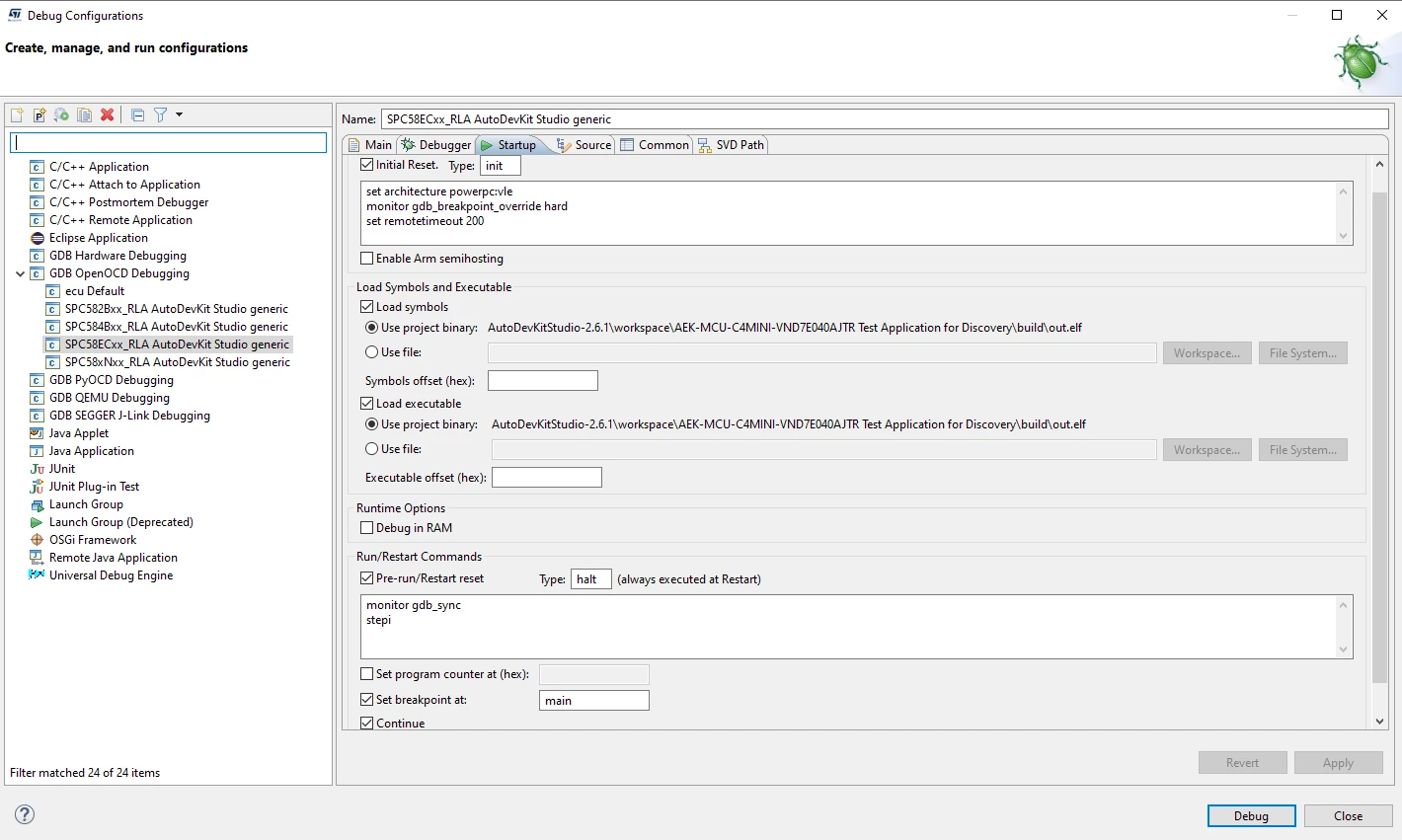Click the help question mark icon
Image resolution: width=1402 pixels, height=840 pixels.
25,814
